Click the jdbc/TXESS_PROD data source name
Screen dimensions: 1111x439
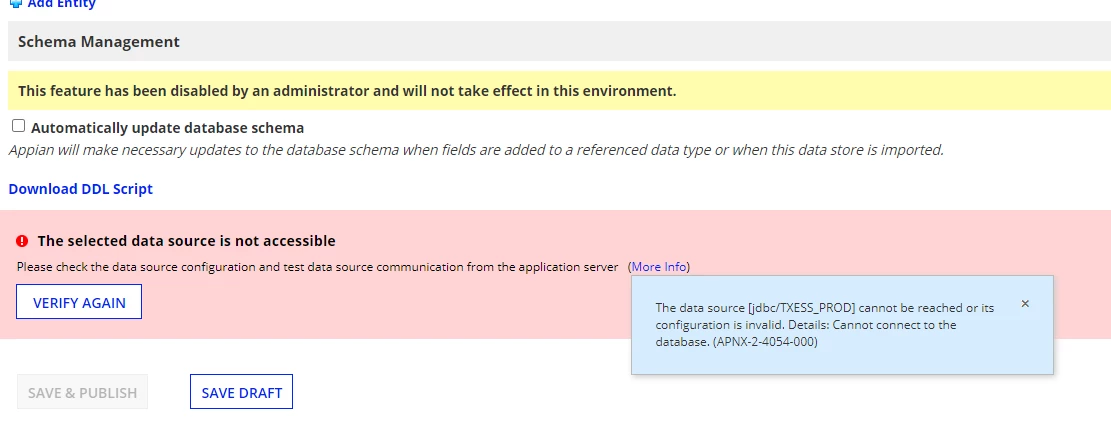802,308
